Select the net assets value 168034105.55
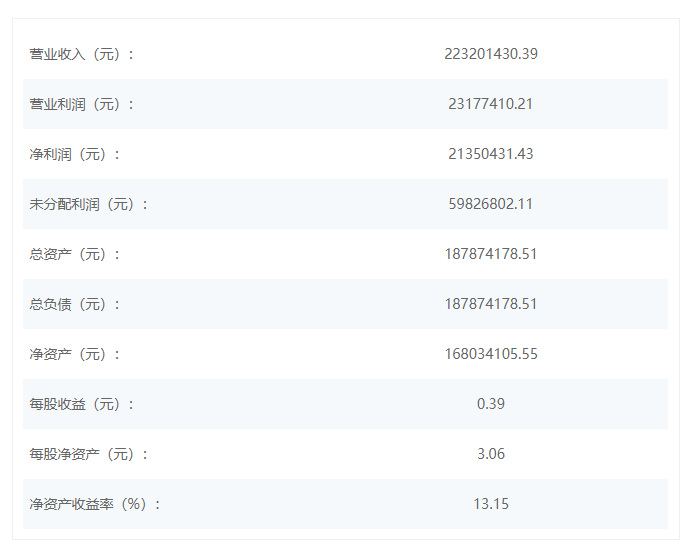The height and width of the screenshot is (555, 695). 491,354
